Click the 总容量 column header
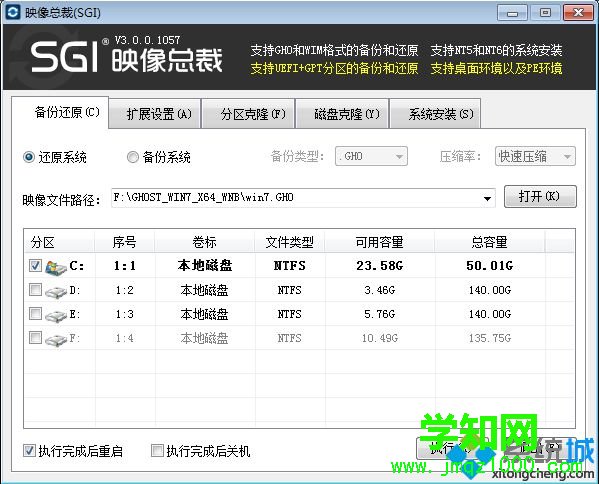The height and width of the screenshot is (484, 599). 490,242
